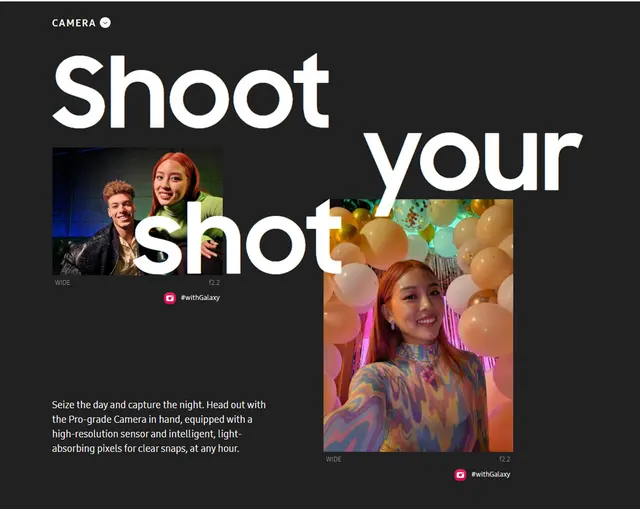Click the "Seize the day" description paragraph

point(159,427)
